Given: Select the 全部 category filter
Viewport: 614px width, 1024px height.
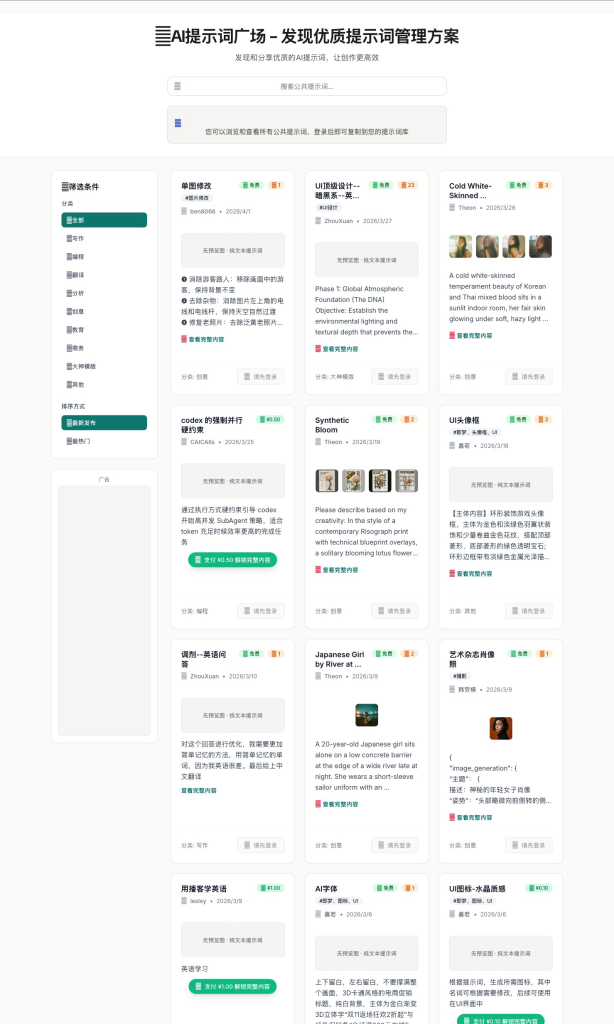Looking at the screenshot, I should (103, 220).
